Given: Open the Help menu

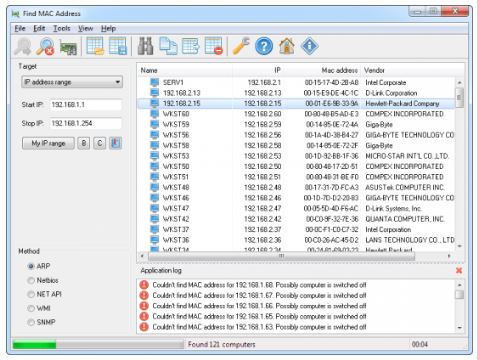Looking at the screenshot, I should tap(108, 28).
